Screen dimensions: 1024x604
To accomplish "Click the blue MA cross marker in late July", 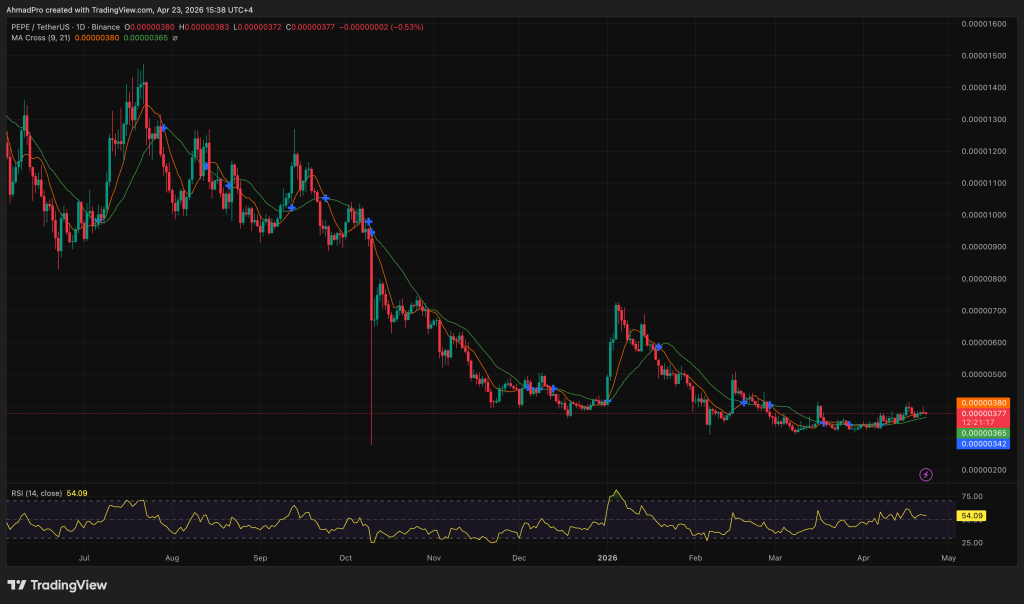I will point(162,128).
